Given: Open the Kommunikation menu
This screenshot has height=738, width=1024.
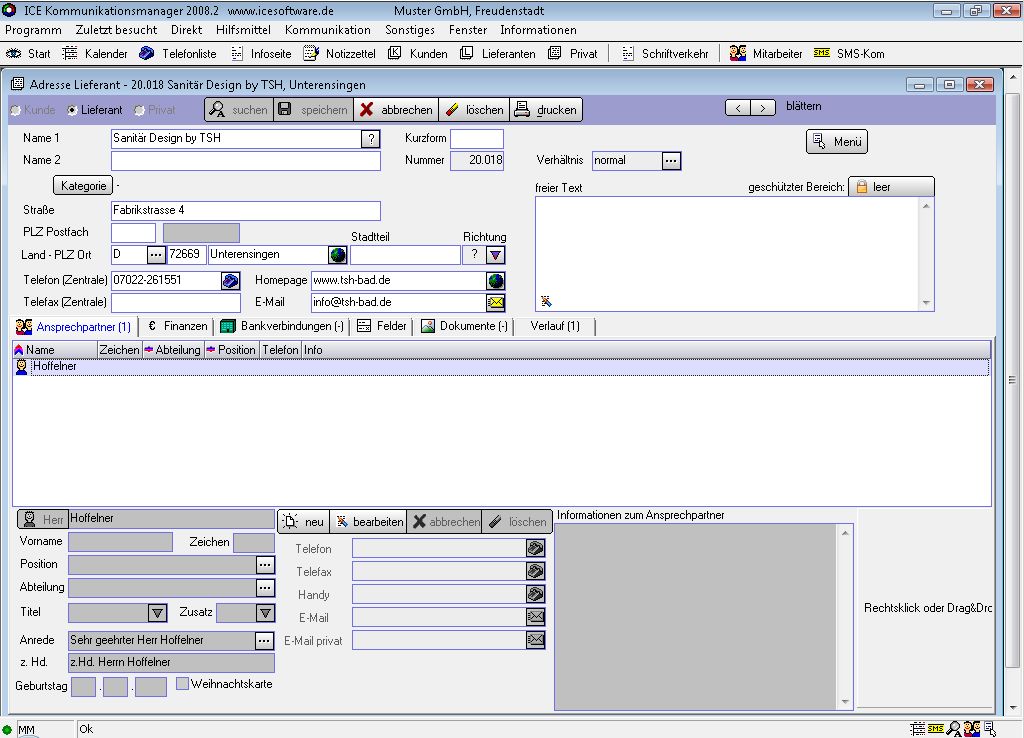Looking at the screenshot, I should pos(327,30).
